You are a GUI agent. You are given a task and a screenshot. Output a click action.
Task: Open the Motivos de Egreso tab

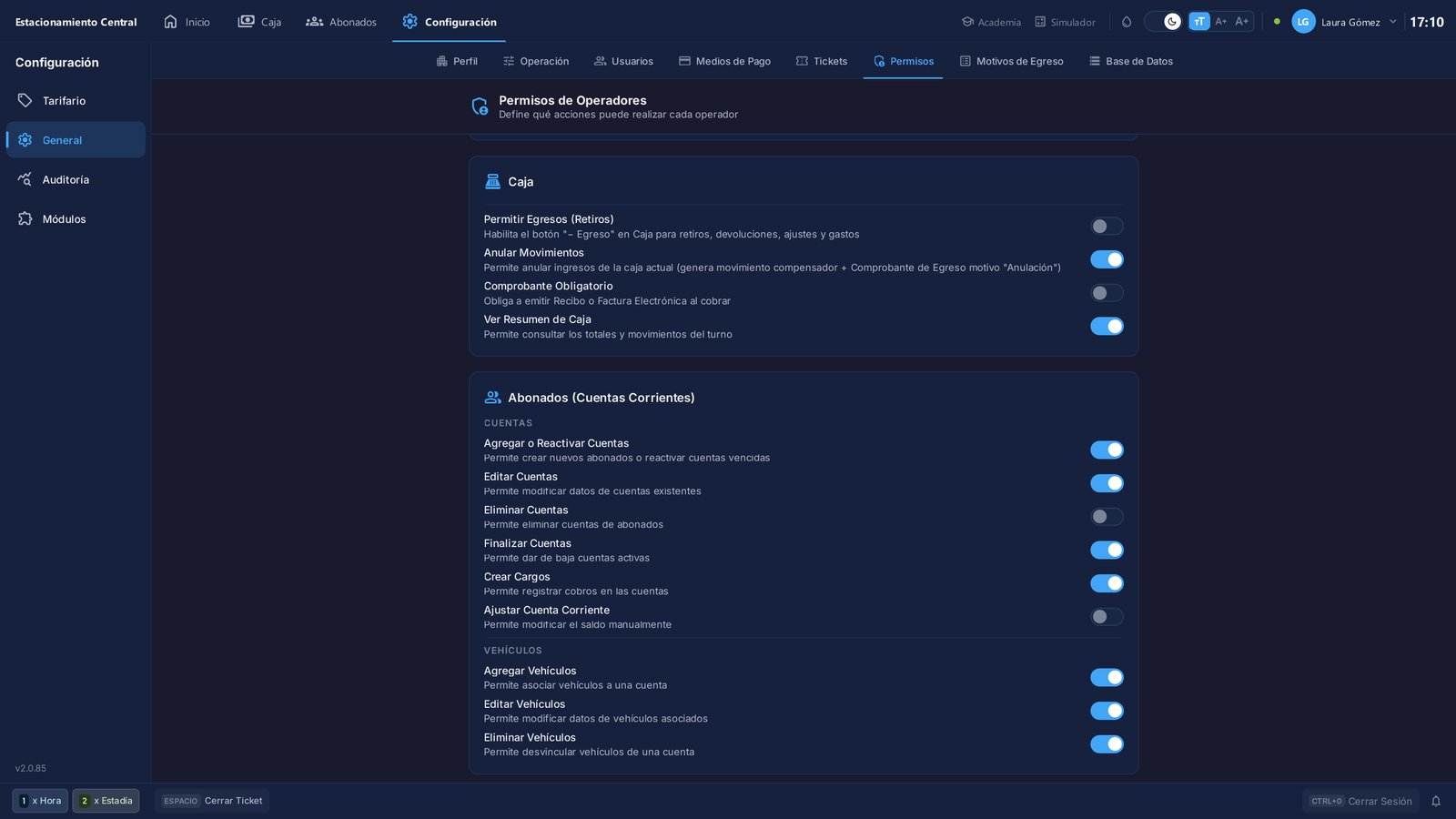[1011, 61]
